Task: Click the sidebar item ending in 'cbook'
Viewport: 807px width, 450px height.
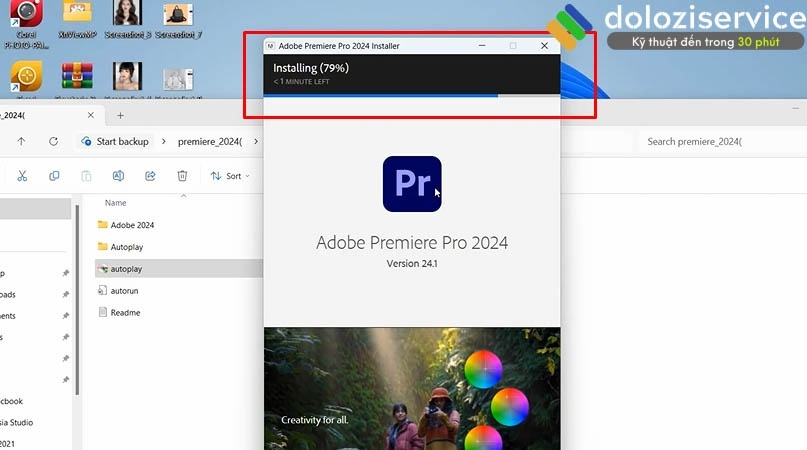Action: 11,401
